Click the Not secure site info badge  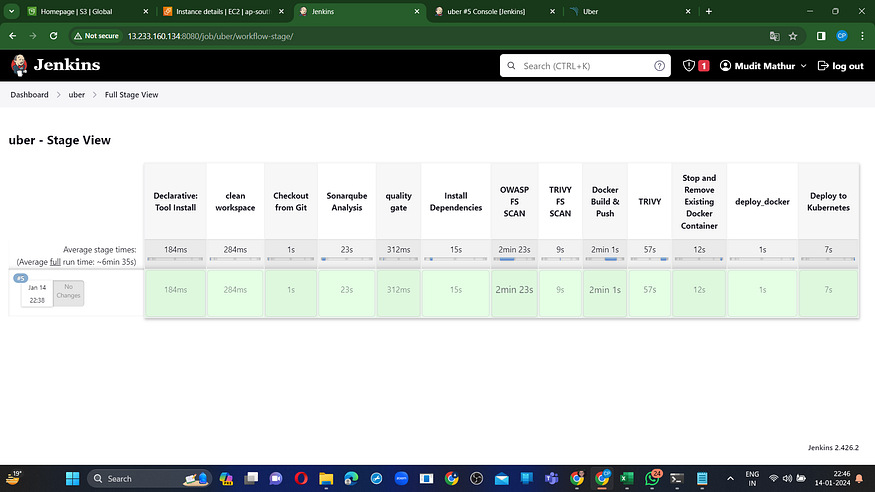pyautogui.click(x=96, y=36)
